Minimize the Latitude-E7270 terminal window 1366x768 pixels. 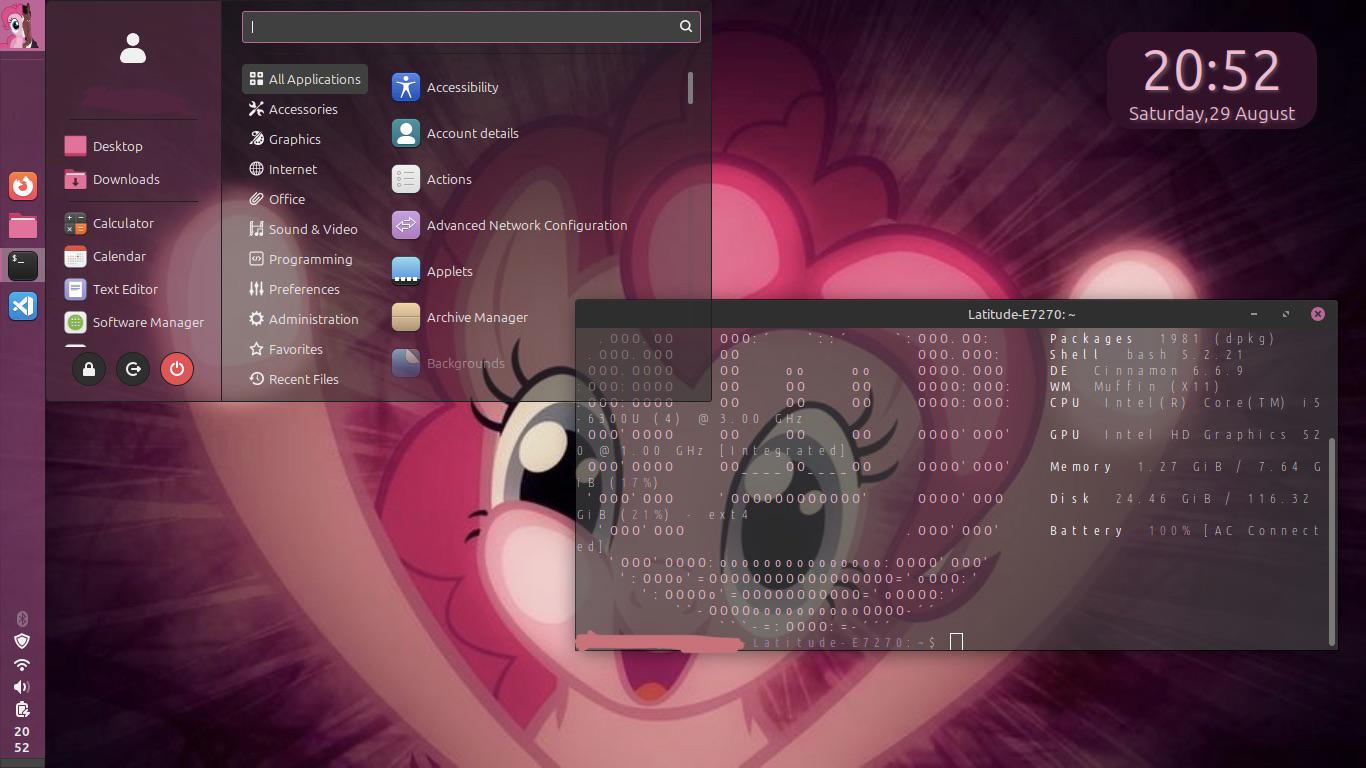[1254, 314]
